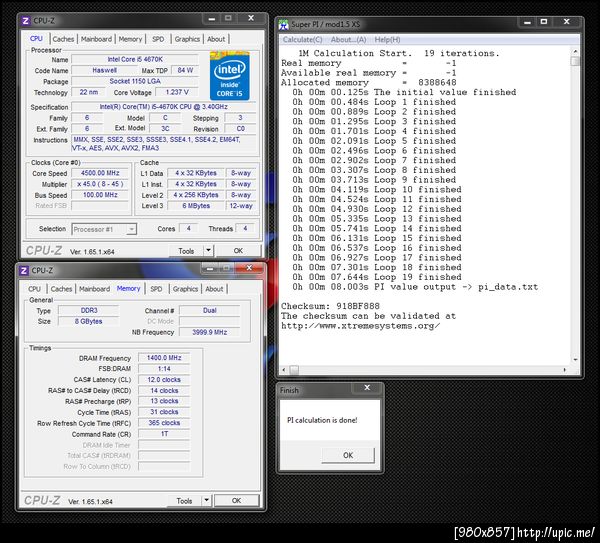Open About tab in bottom CPU-Z window
This screenshot has width=600, height=543.
214,289
